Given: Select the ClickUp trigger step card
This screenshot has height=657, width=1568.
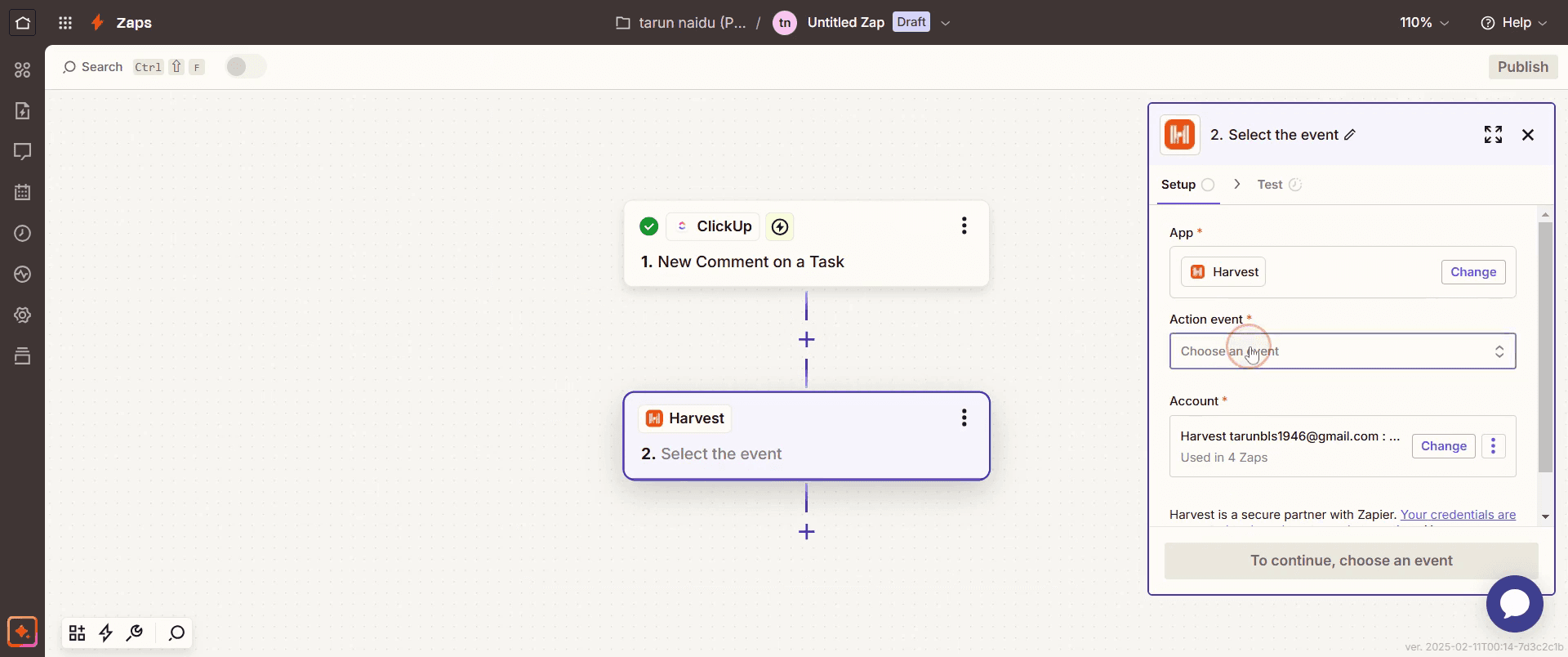Looking at the screenshot, I should tap(807, 244).
